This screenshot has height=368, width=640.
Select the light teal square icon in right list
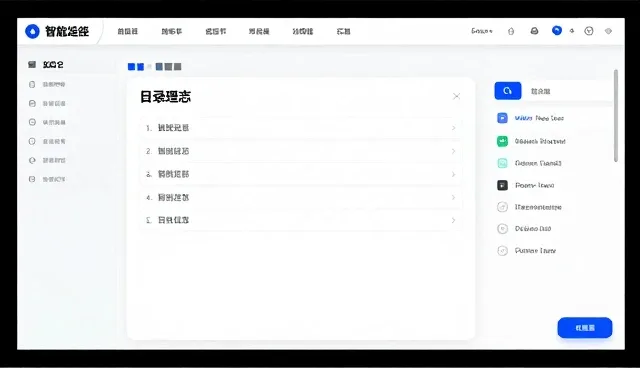502,163
